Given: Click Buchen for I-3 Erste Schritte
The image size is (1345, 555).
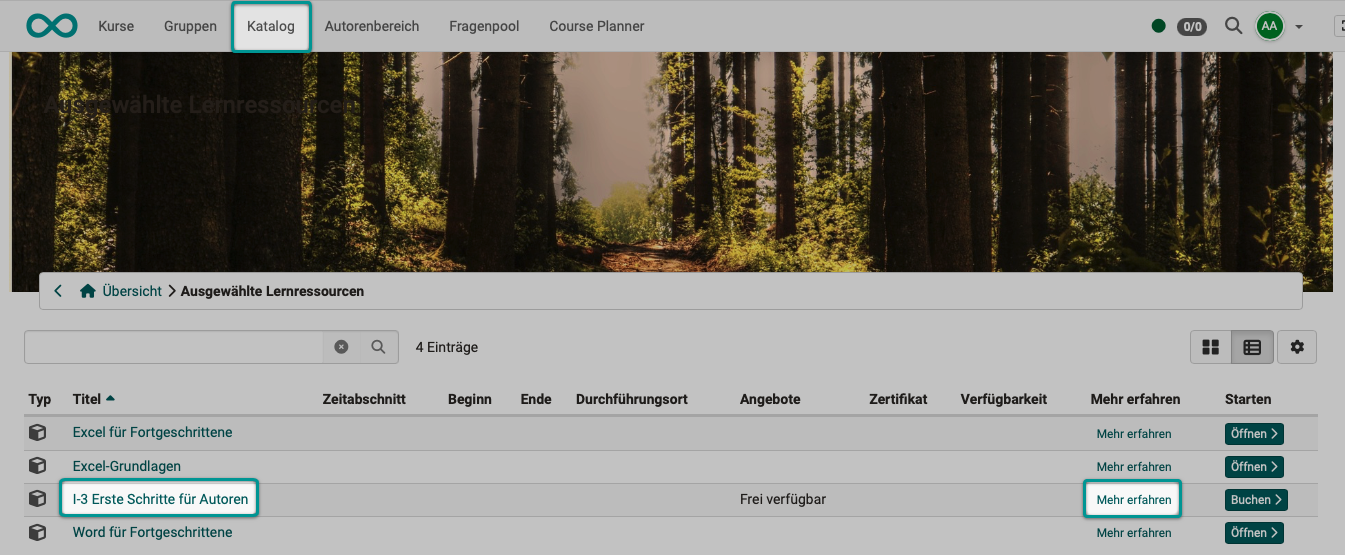Looking at the screenshot, I should point(1256,500).
